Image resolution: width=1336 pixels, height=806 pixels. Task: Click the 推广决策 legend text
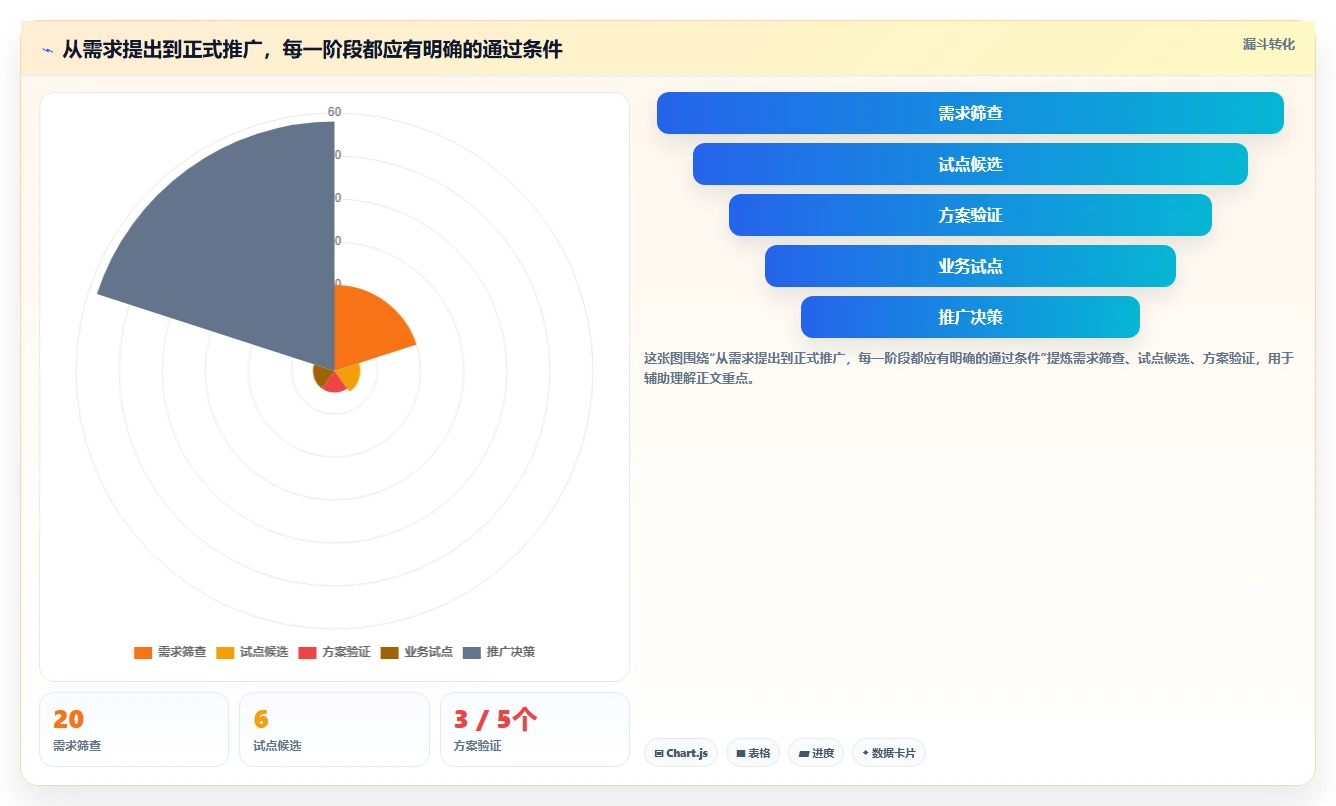511,652
